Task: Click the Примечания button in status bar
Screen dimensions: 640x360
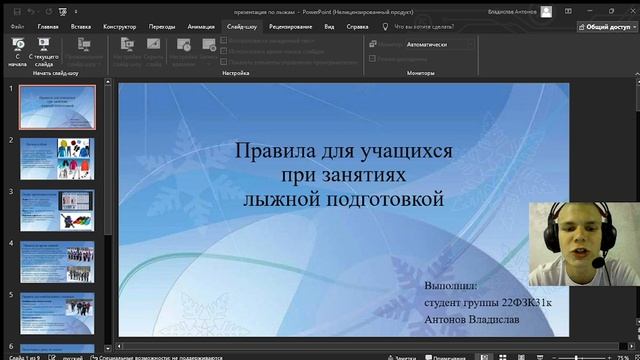Action: (445, 358)
